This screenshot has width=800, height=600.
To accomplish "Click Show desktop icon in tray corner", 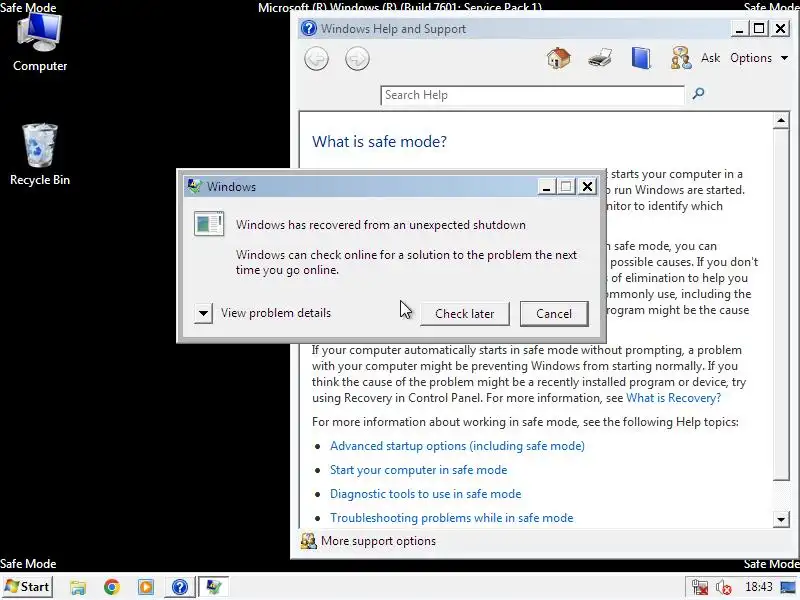I will point(788,587).
